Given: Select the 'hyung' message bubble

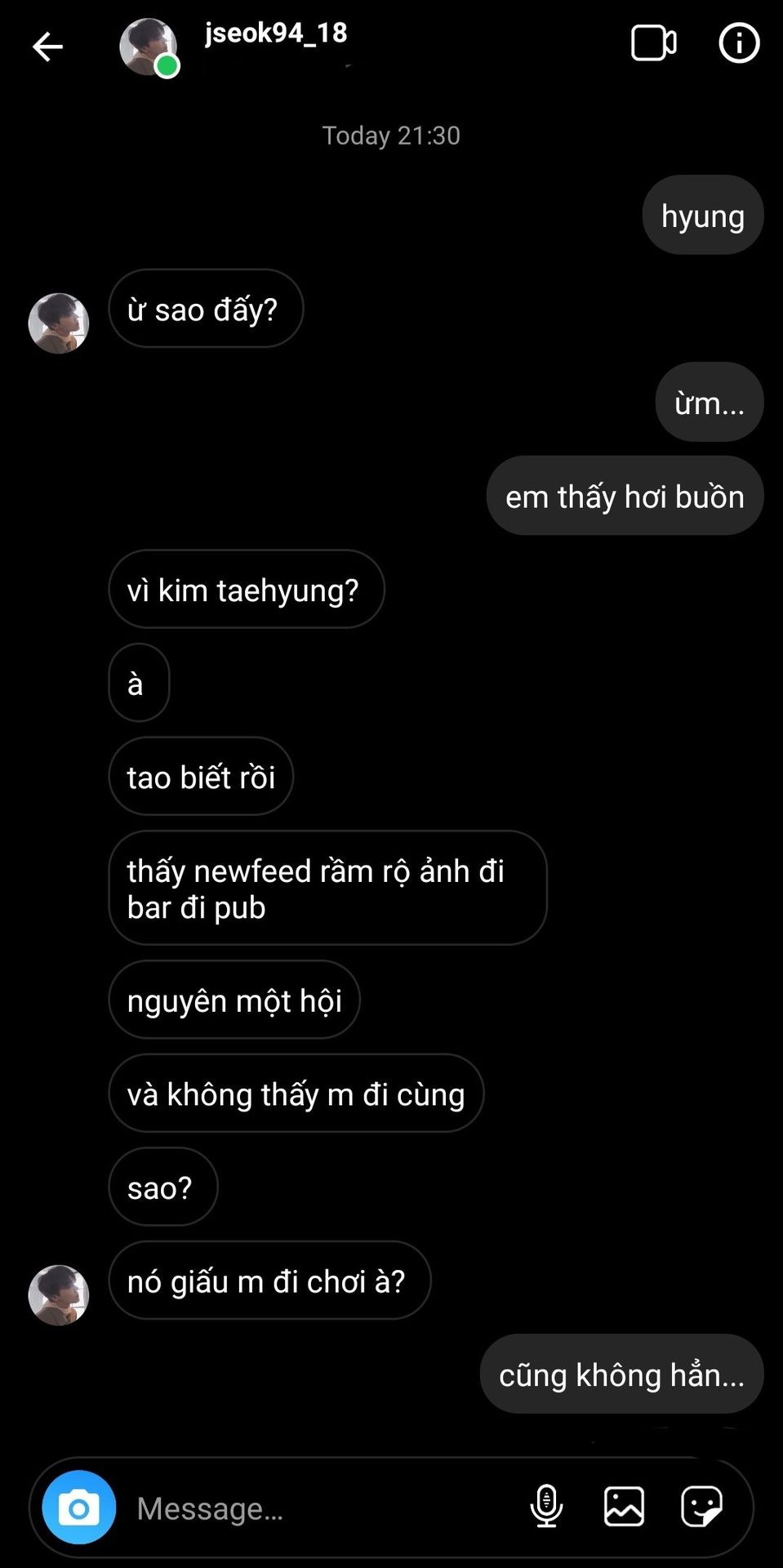Looking at the screenshot, I should (703, 215).
